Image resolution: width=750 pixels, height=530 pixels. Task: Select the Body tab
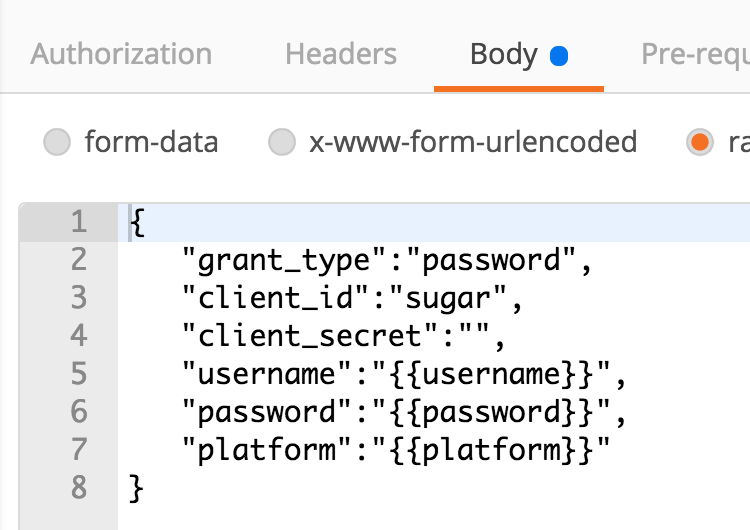(504, 54)
